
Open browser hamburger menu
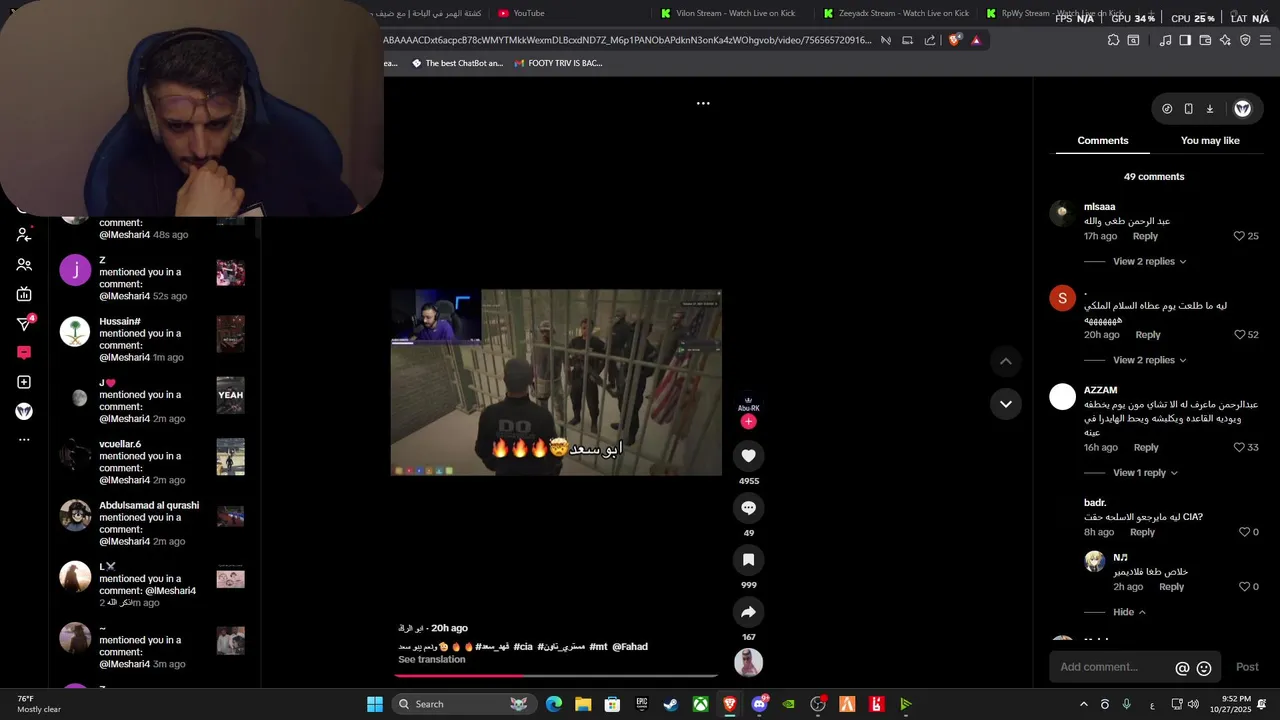[1265, 40]
